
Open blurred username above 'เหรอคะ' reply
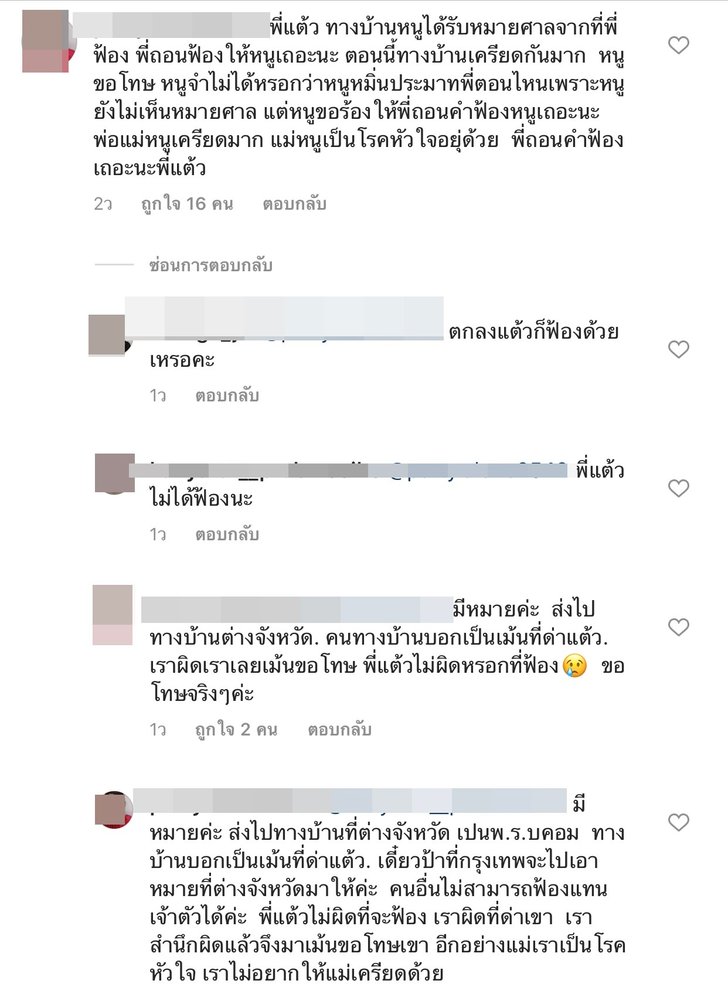[x=284, y=318]
